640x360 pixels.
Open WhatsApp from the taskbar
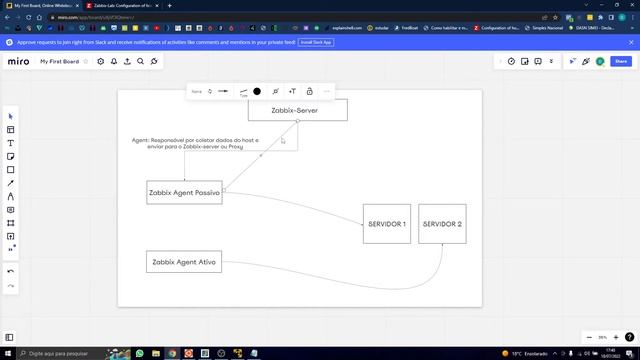tap(140, 353)
